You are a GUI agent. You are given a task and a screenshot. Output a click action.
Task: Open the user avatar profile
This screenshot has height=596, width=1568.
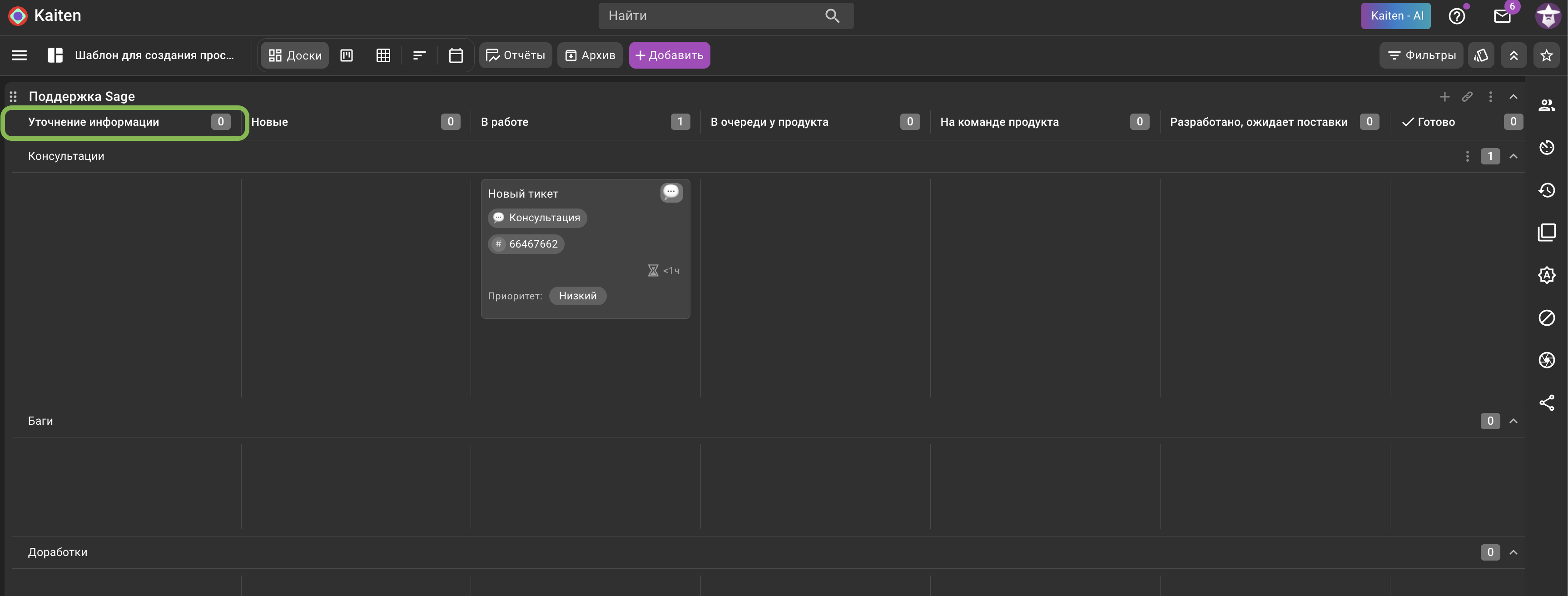point(1548,16)
